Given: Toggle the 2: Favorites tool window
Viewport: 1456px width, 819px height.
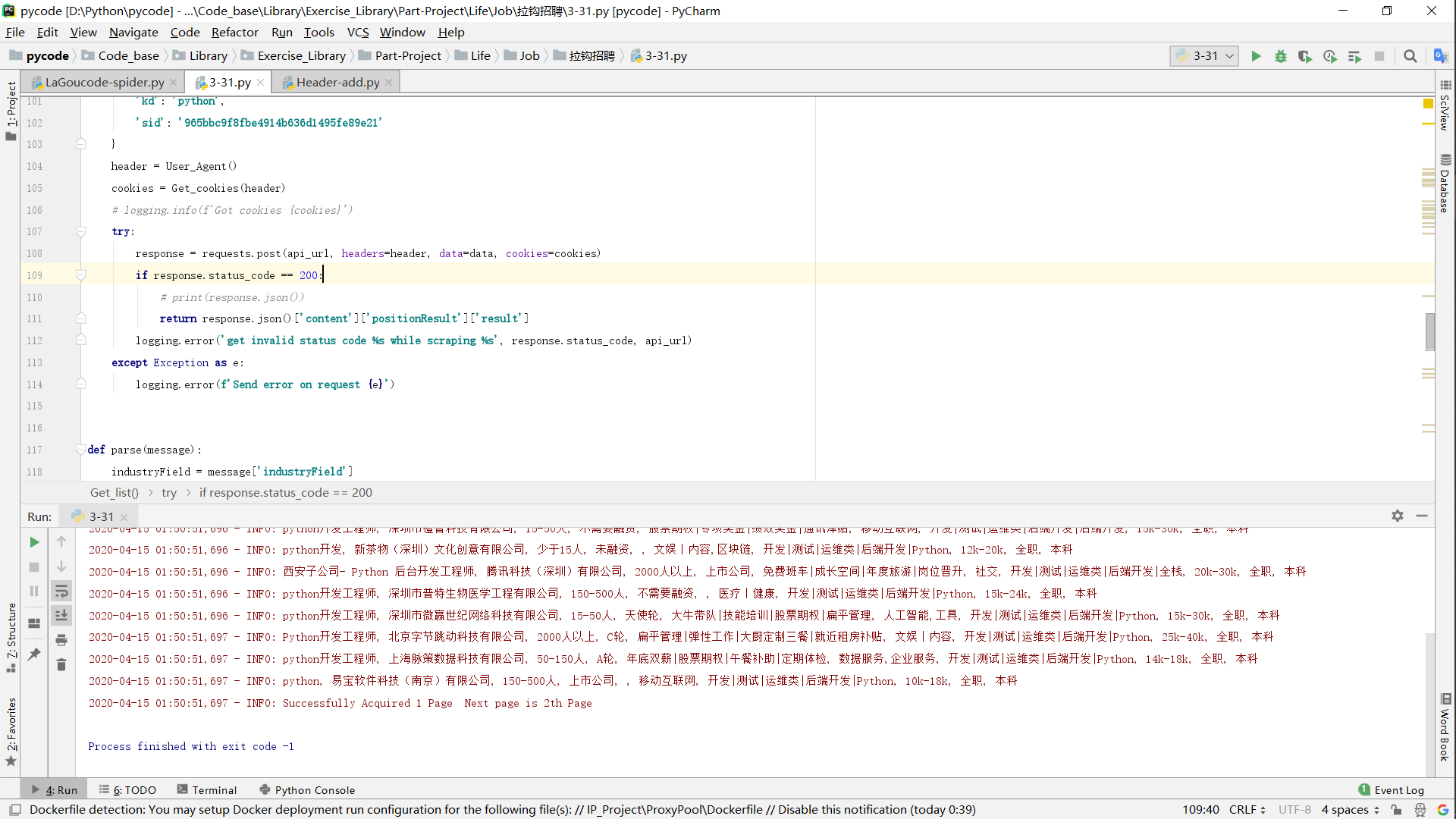Looking at the screenshot, I should click(x=11, y=732).
